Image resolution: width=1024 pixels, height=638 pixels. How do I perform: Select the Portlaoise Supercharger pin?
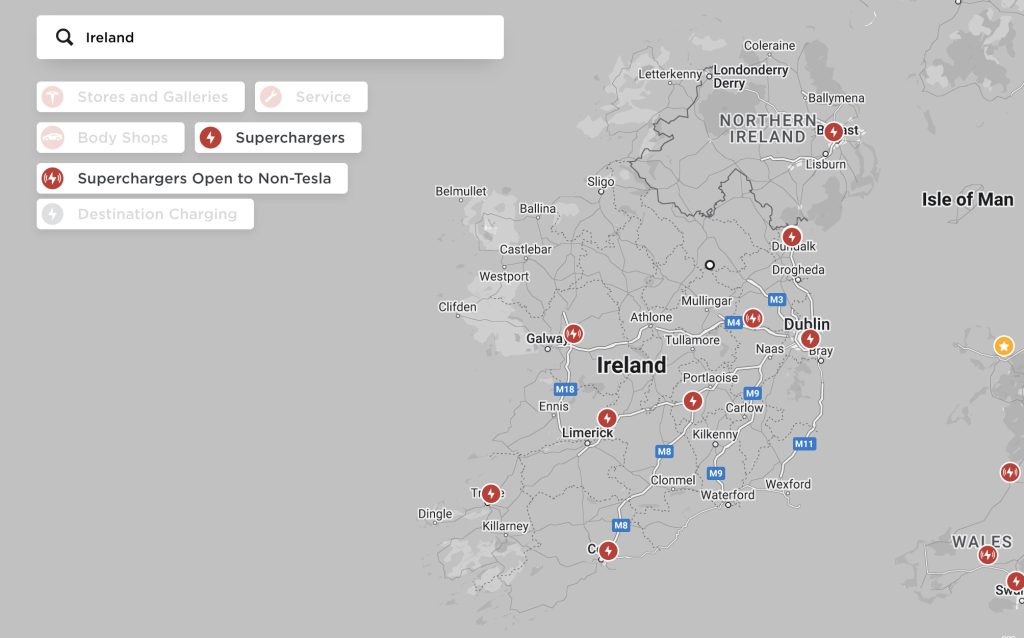[693, 401]
